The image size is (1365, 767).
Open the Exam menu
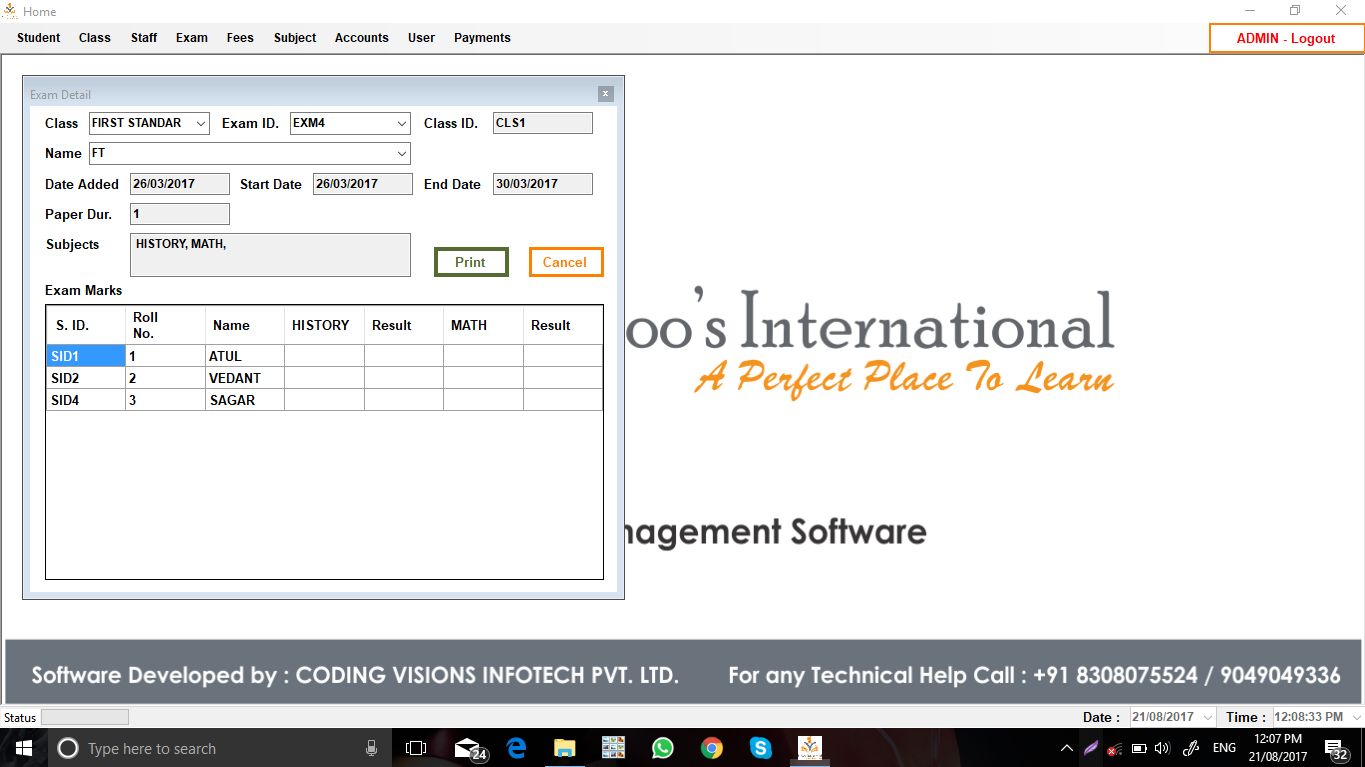point(192,38)
